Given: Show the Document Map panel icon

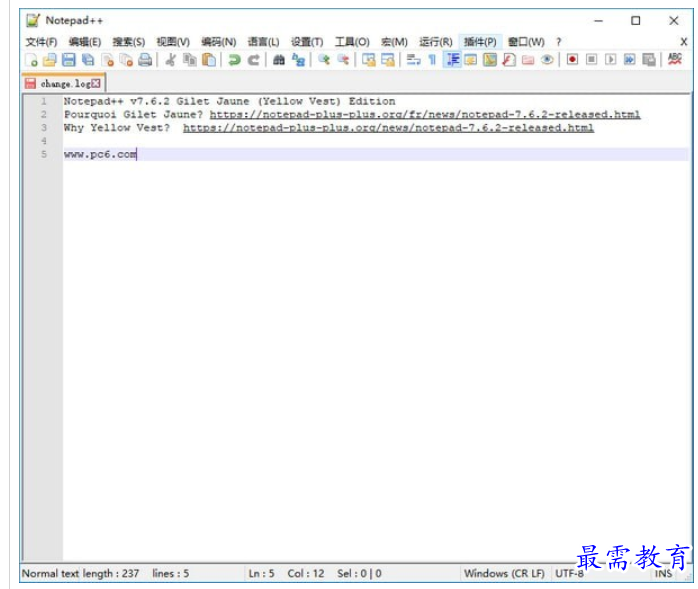Looking at the screenshot, I should 490,60.
